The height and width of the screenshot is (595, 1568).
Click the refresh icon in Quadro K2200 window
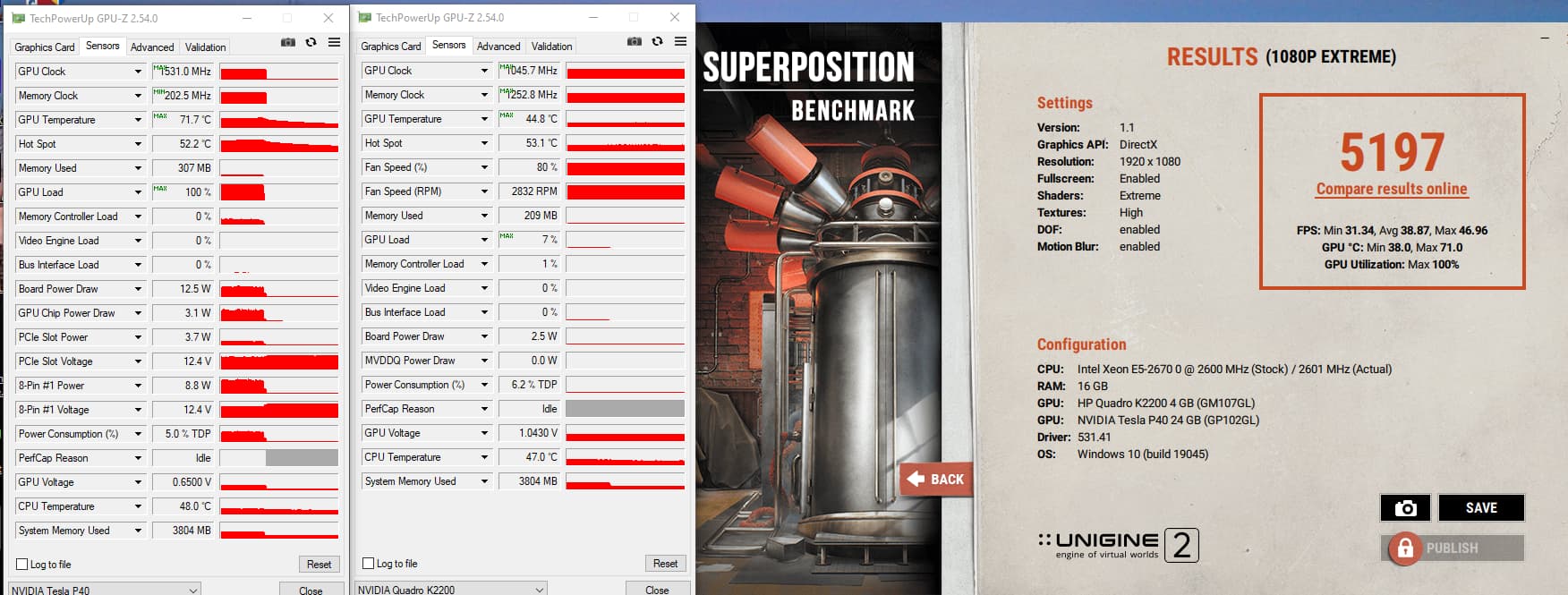(658, 42)
